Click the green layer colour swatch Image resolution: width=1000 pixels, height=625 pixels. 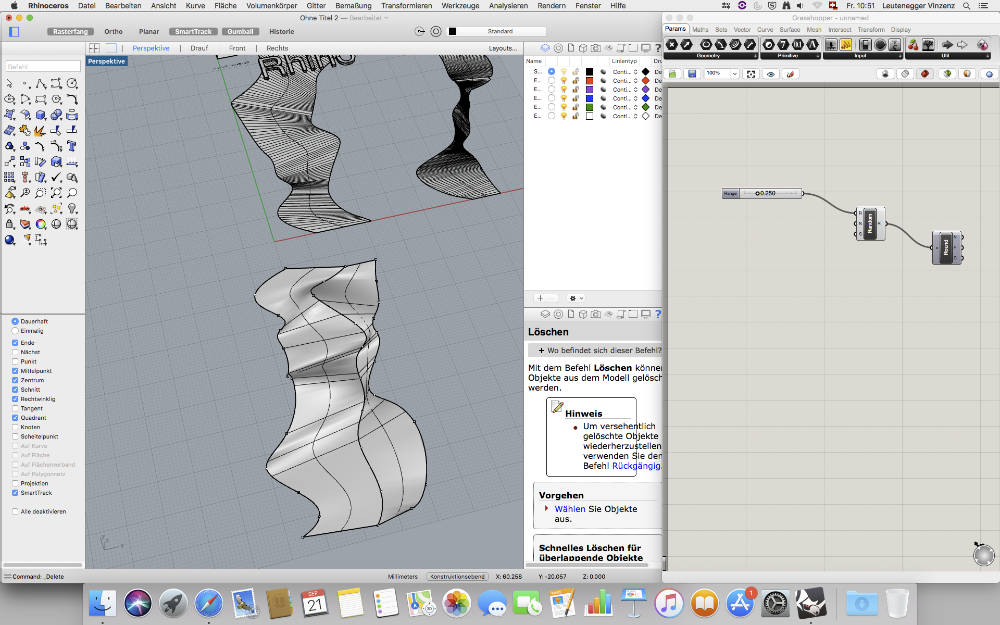(x=589, y=107)
